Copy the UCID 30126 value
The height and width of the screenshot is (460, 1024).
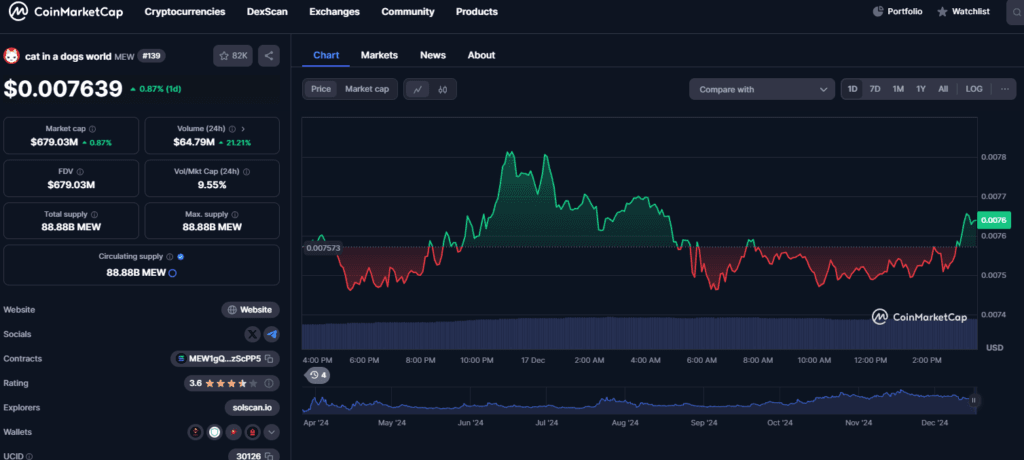point(269,456)
